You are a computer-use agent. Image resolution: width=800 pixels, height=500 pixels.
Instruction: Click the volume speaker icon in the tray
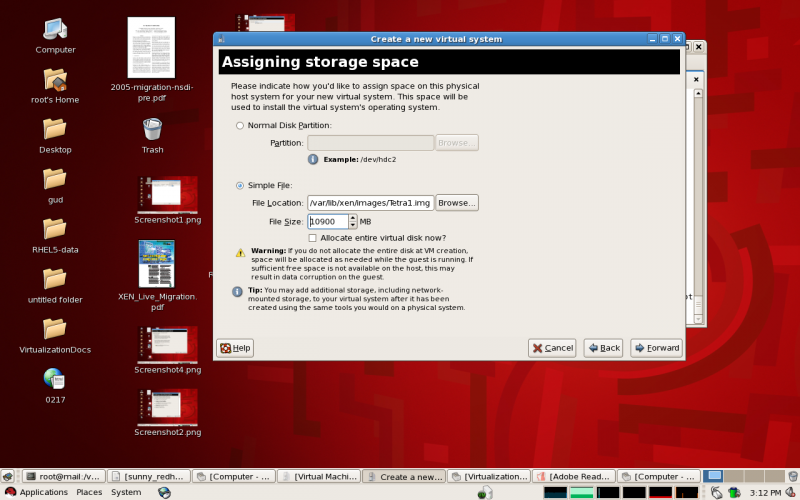tap(791, 492)
